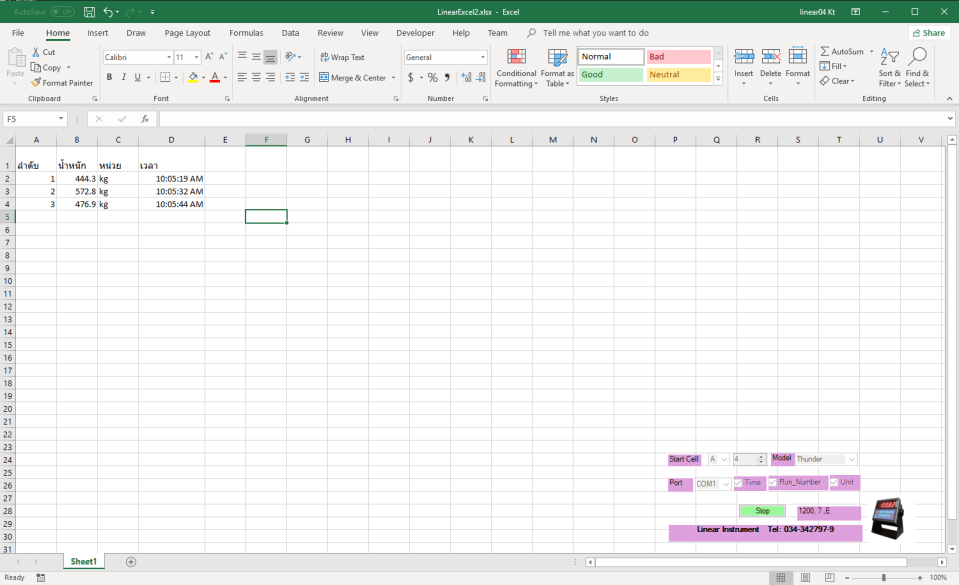Screen dimensions: 959x585
Task: Click the percent style icon
Action: point(433,77)
